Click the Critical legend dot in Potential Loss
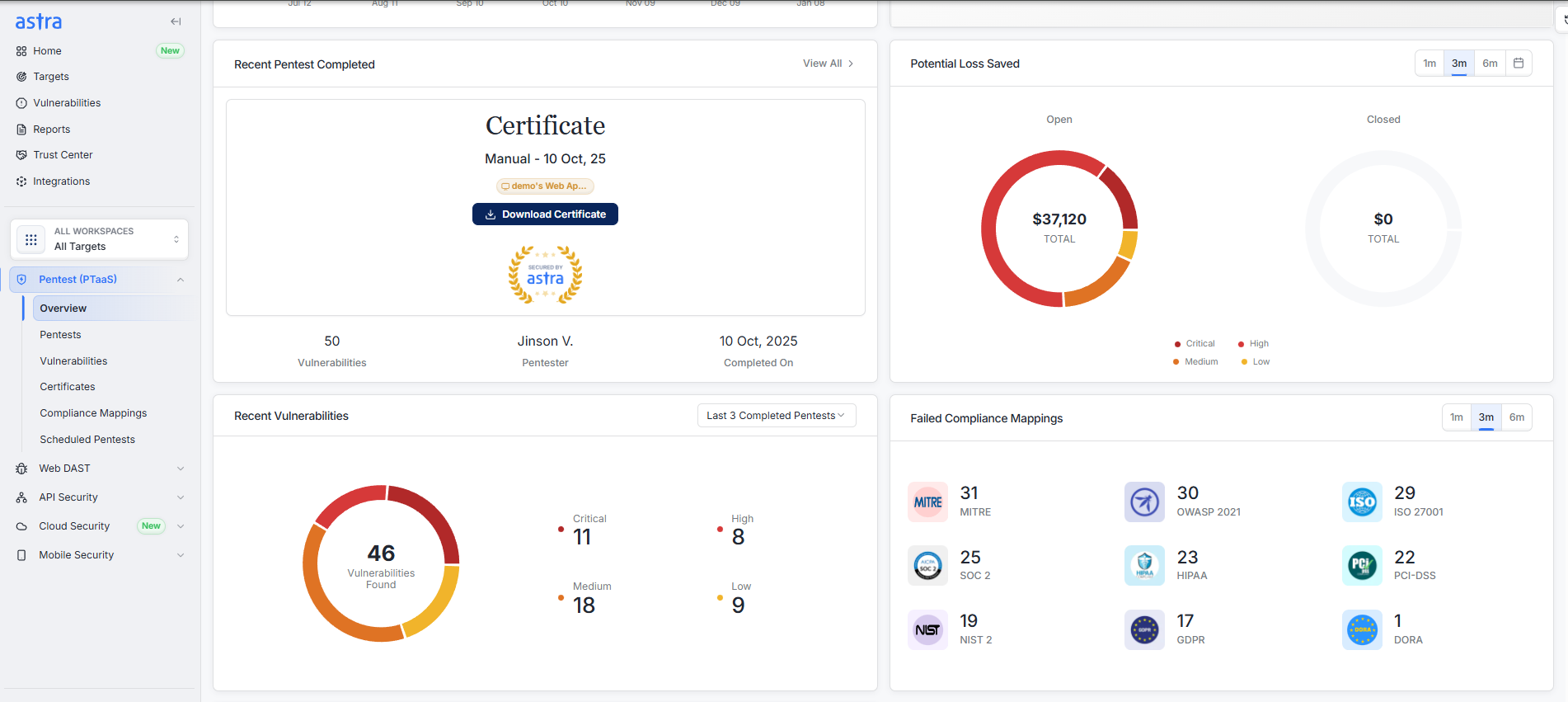This screenshot has width=1568, height=702. click(1177, 344)
